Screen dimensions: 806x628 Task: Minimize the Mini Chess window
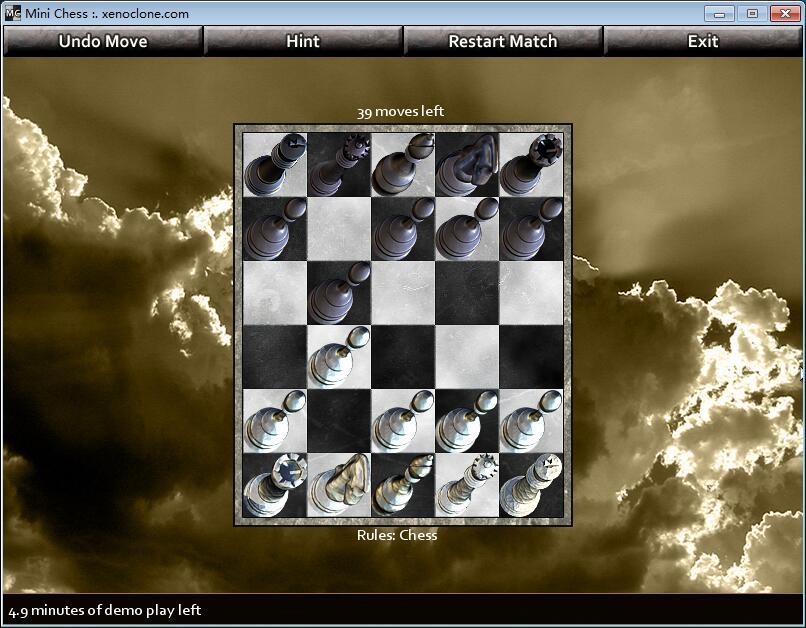coord(719,13)
